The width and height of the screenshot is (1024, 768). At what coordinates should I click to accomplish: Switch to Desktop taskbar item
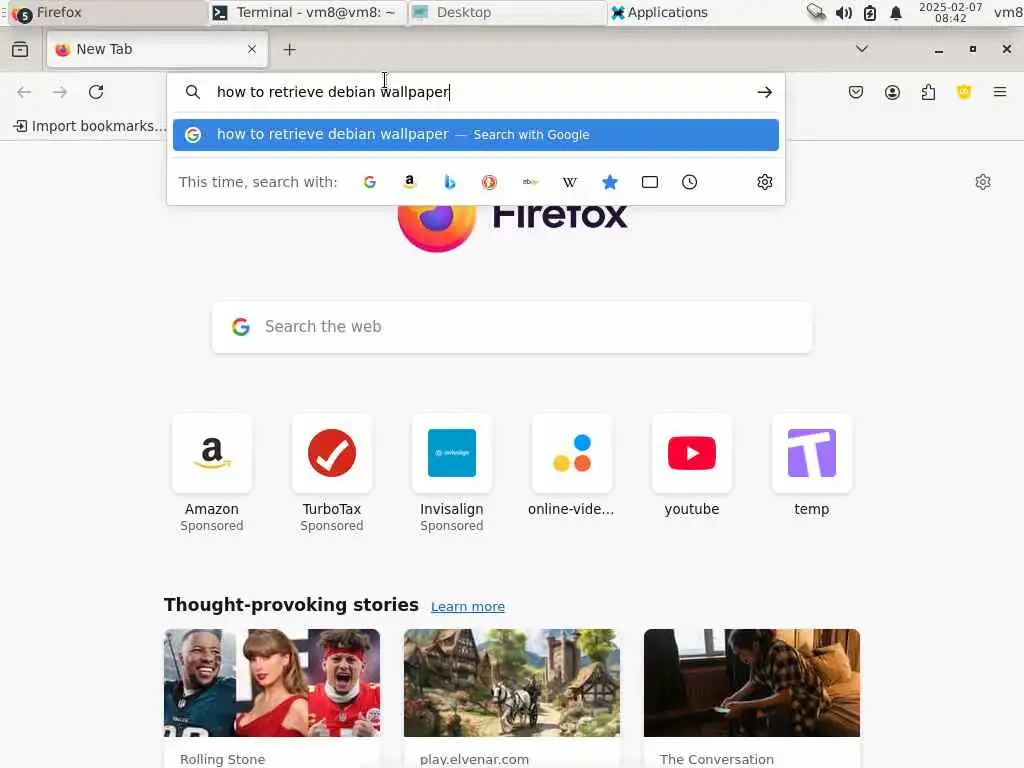[x=507, y=12]
